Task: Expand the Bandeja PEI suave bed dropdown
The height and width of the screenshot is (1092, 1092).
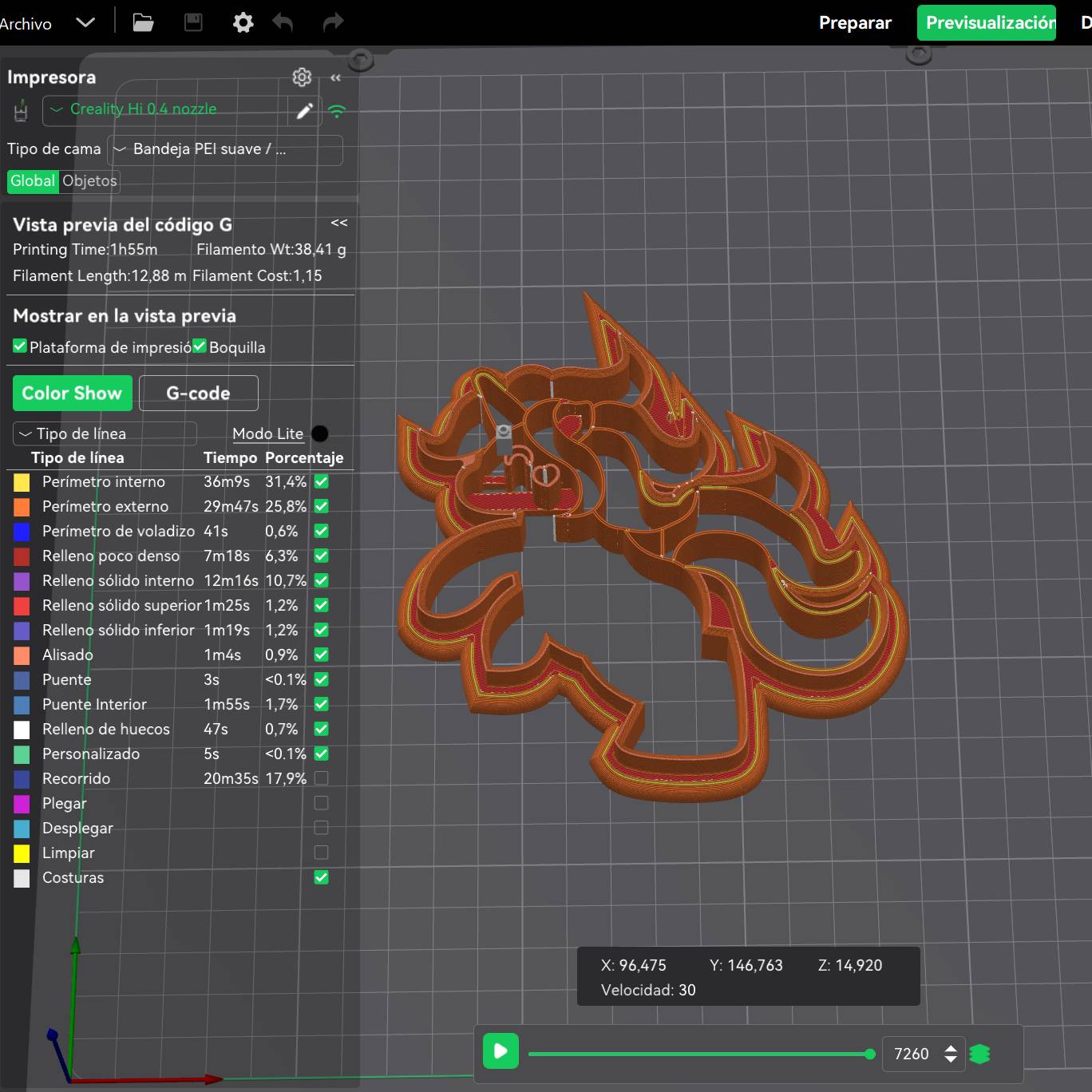Action: click(225, 149)
